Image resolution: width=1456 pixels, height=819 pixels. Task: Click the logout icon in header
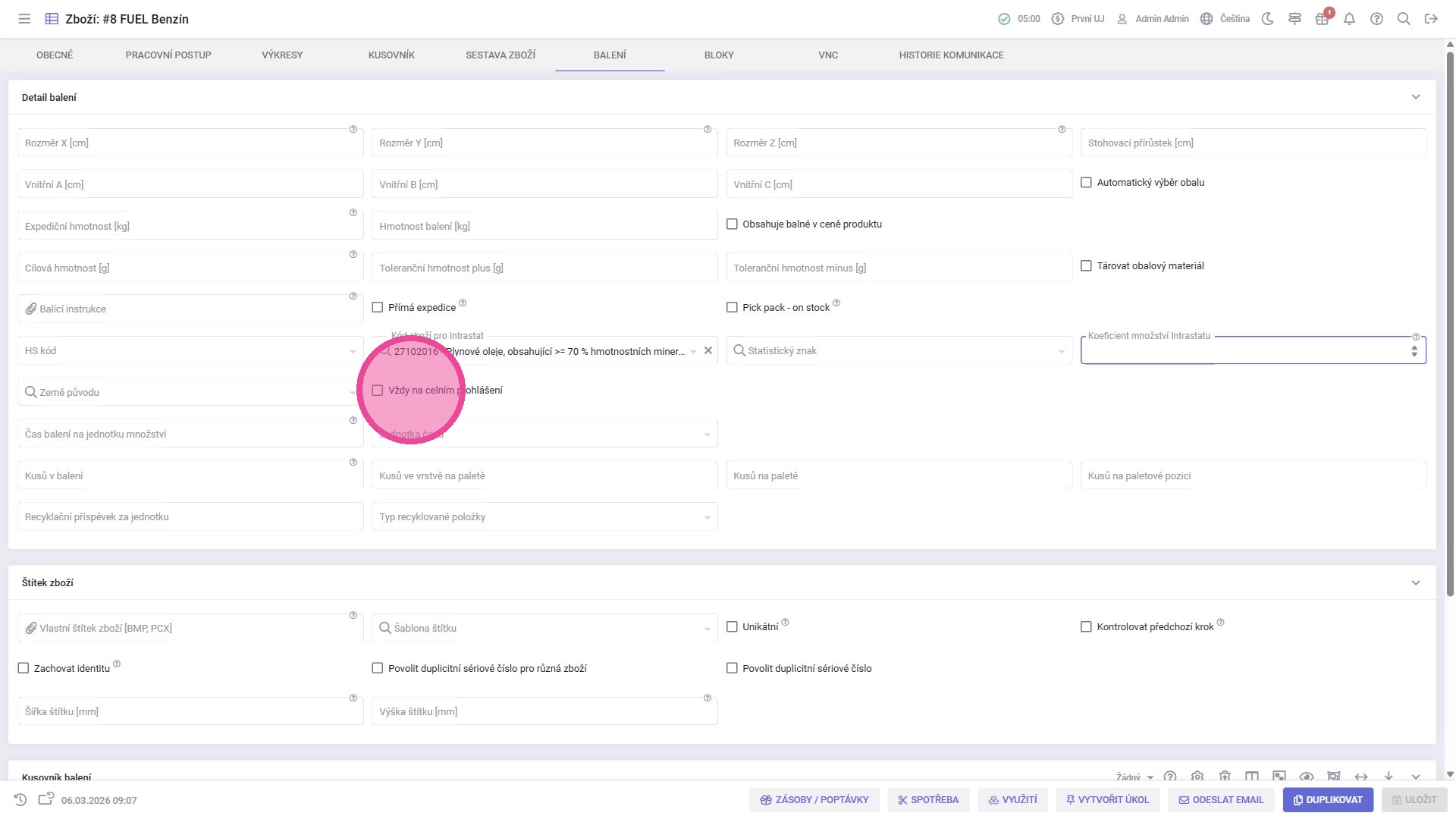1431,19
